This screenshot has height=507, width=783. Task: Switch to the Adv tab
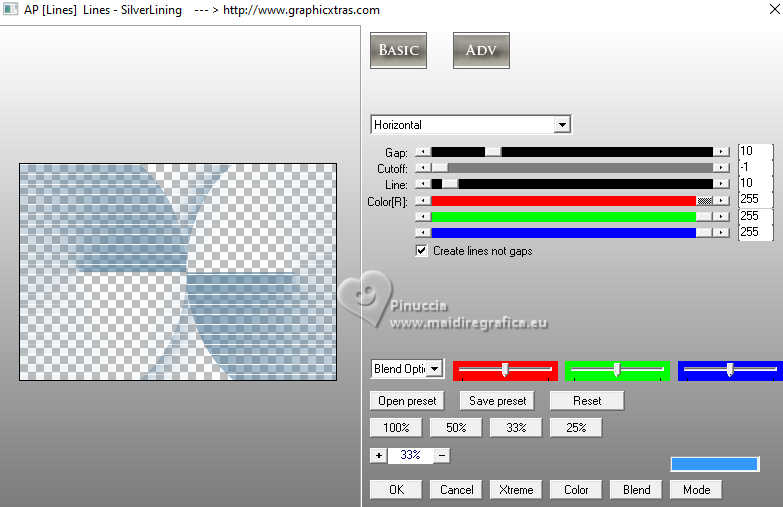pos(481,50)
